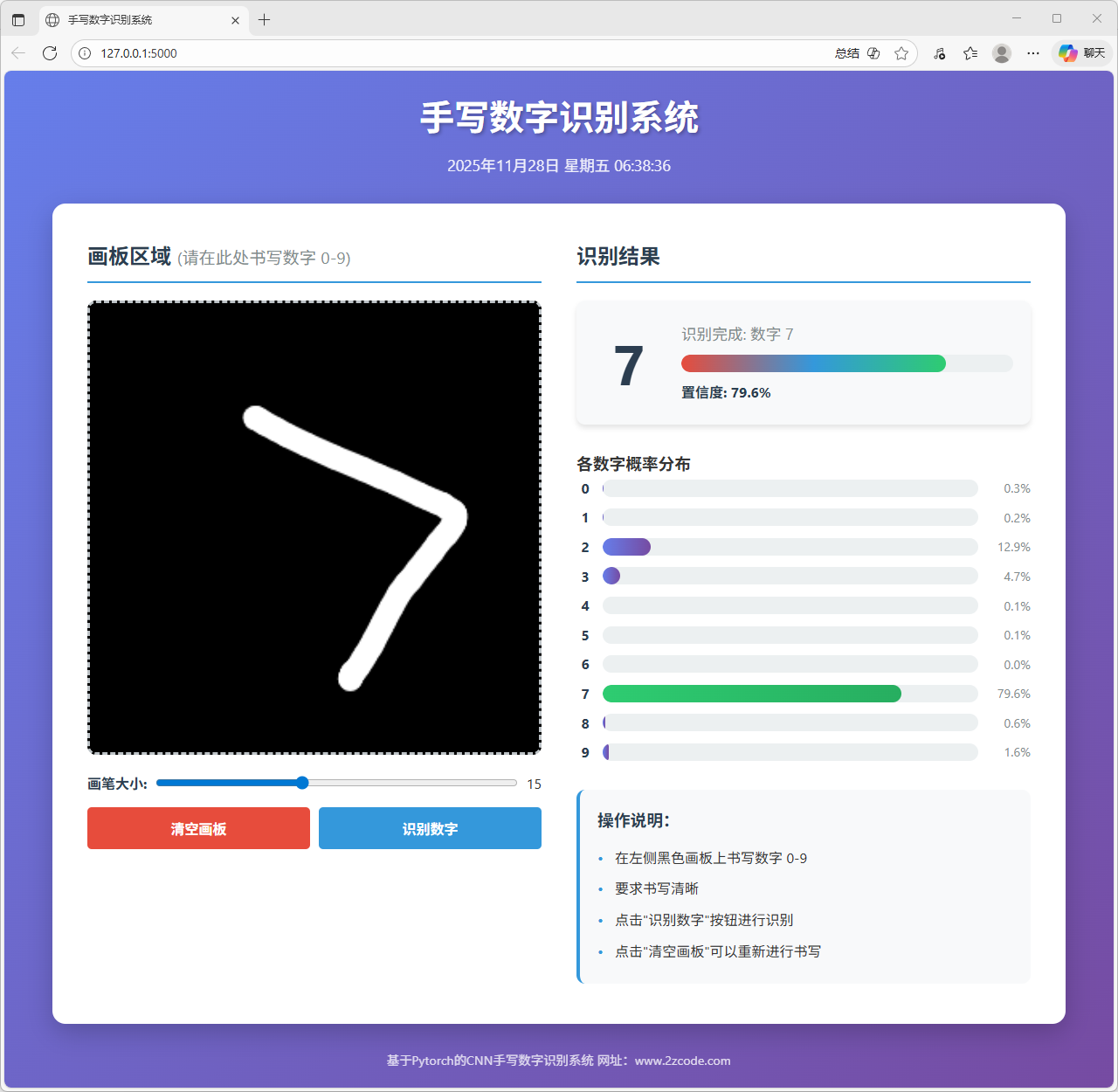Open the browser media playback icon
The image size is (1118, 1092).
939,53
